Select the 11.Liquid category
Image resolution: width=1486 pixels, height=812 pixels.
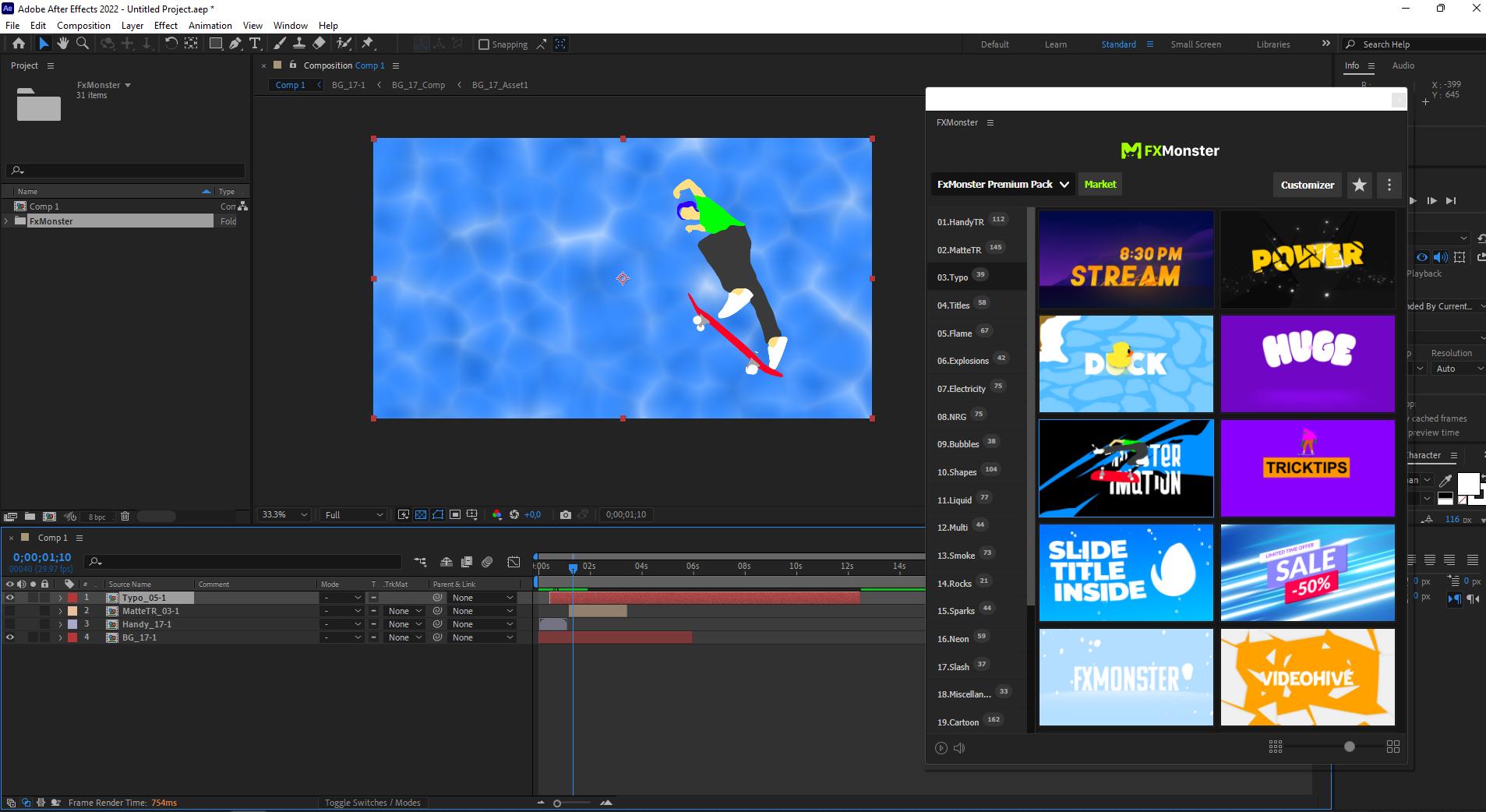976,500
